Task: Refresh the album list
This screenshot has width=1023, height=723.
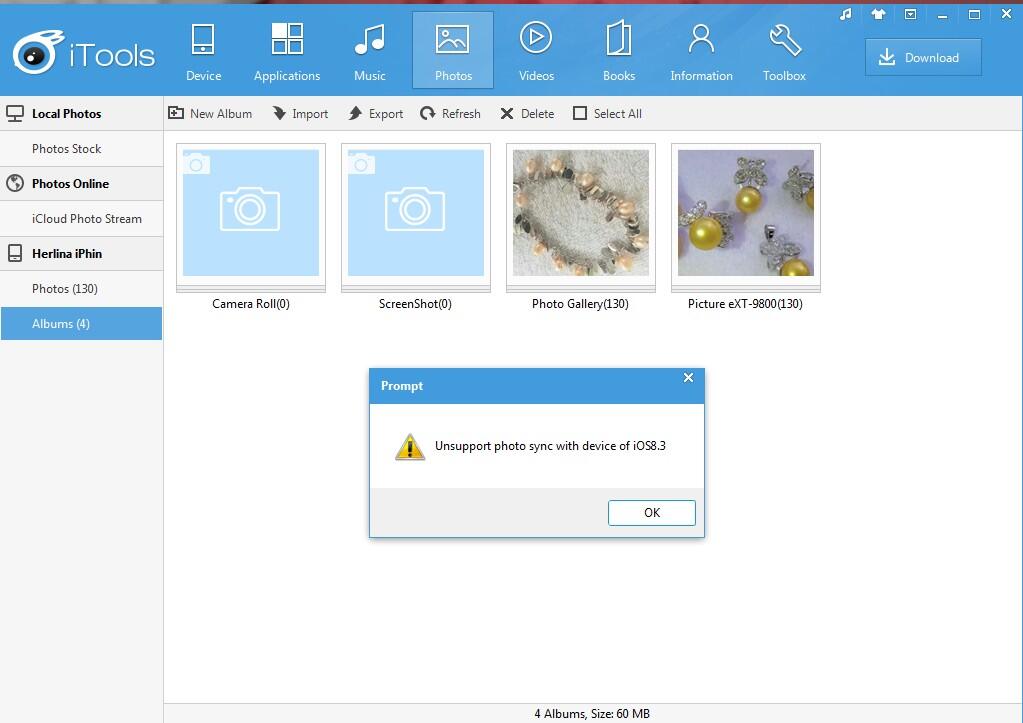Action: click(450, 114)
